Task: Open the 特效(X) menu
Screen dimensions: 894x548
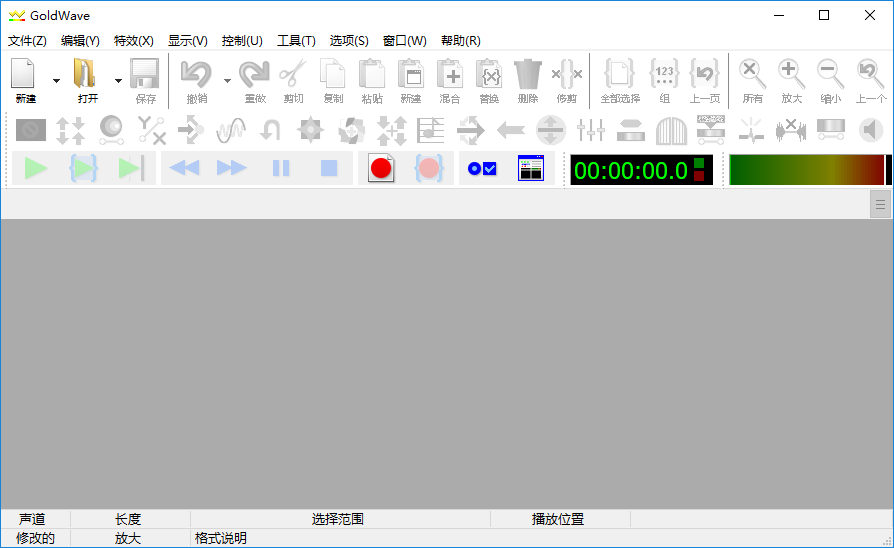Action: click(134, 41)
